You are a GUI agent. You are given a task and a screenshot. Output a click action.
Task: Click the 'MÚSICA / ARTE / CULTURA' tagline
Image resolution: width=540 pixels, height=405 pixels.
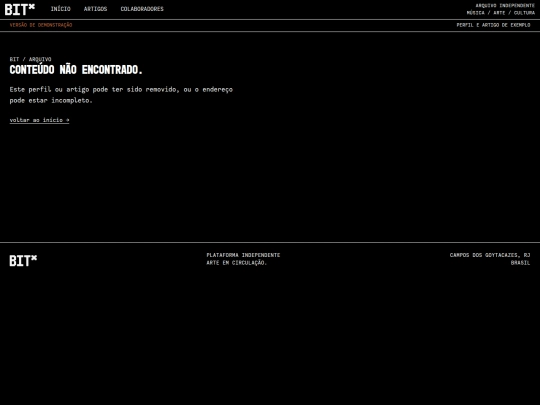pyautogui.click(x=501, y=13)
